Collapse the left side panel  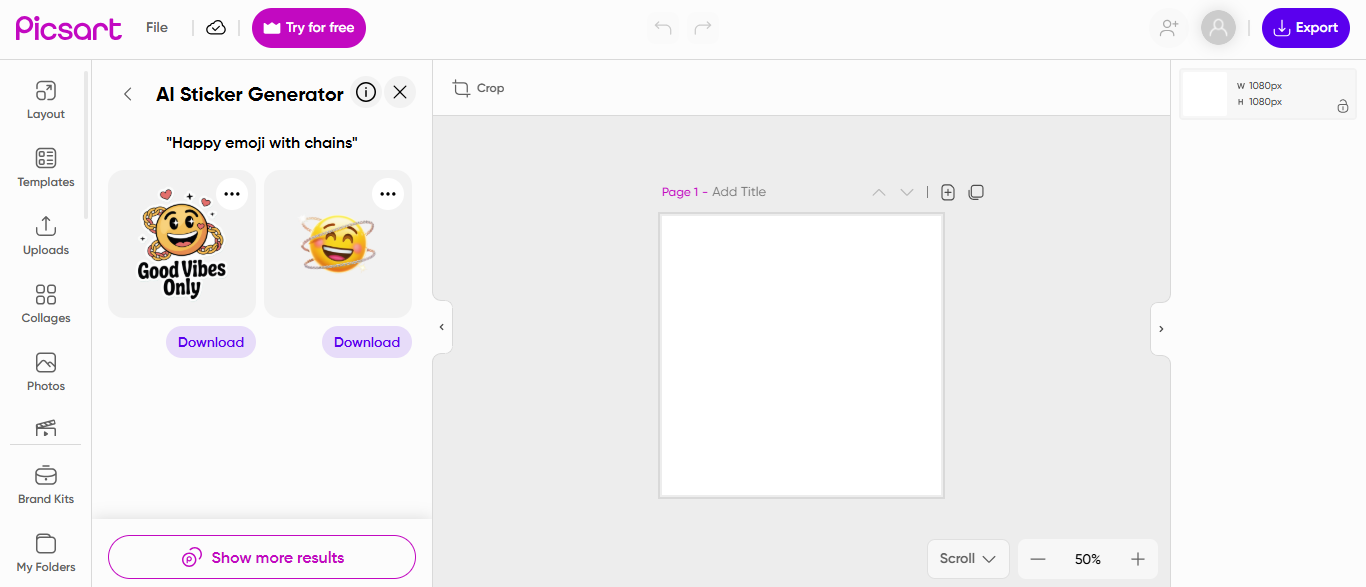(442, 327)
